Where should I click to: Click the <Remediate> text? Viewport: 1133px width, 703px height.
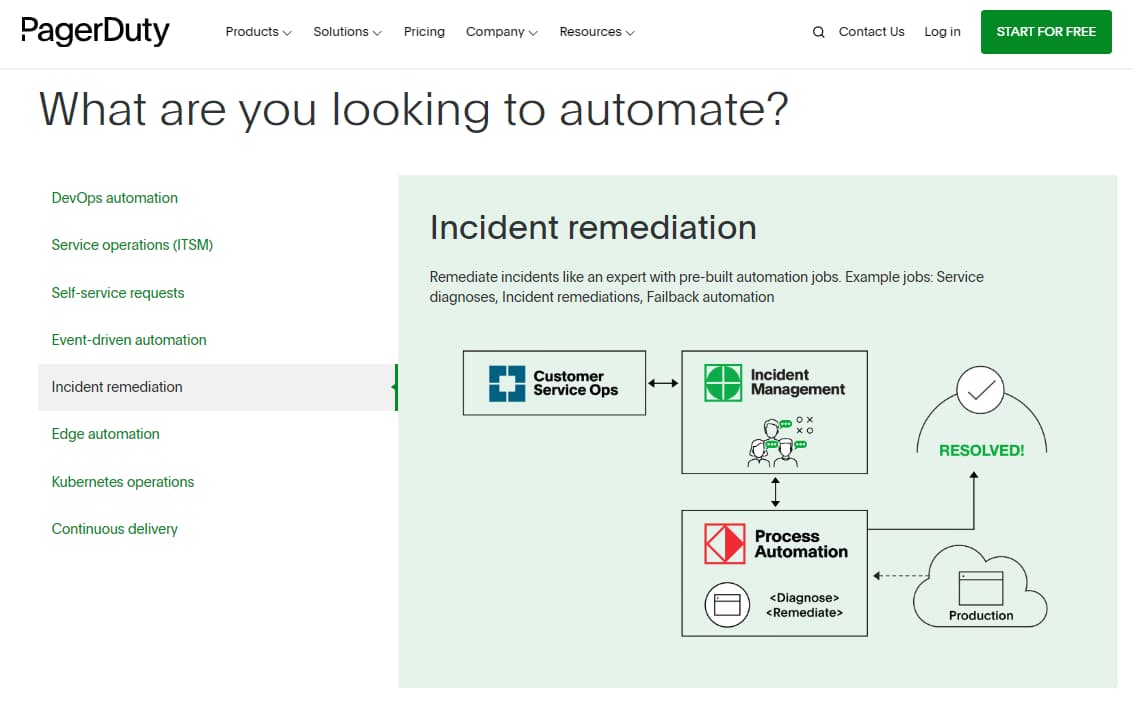pos(804,613)
